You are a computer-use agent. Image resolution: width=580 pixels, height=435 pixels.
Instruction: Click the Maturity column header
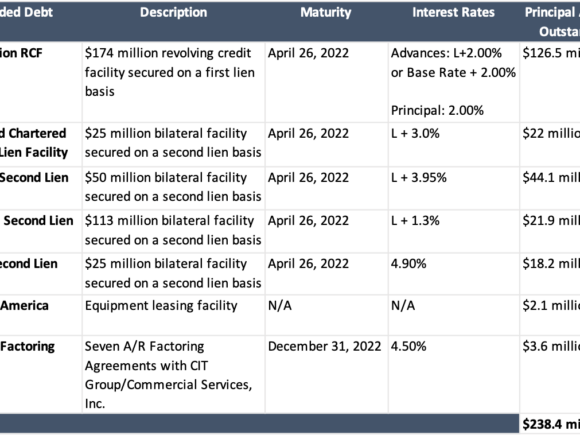pyautogui.click(x=326, y=13)
